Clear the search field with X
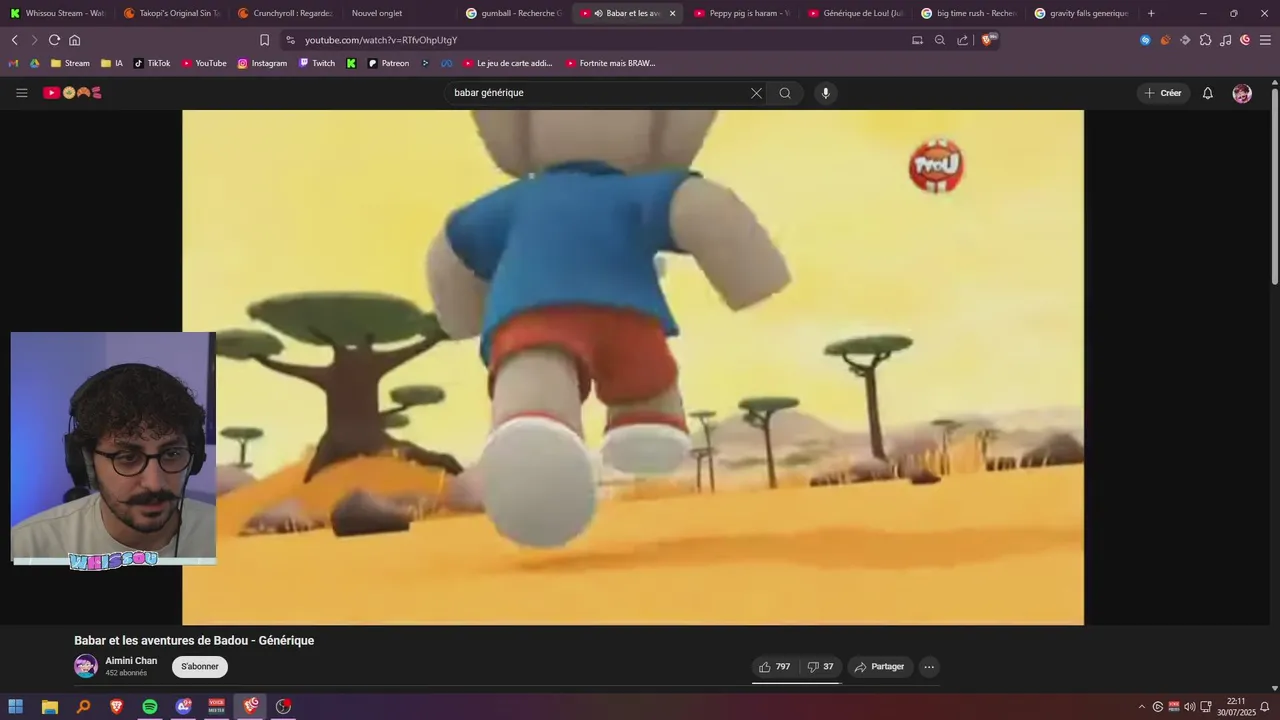Image resolution: width=1280 pixels, height=720 pixels. pyautogui.click(x=756, y=93)
